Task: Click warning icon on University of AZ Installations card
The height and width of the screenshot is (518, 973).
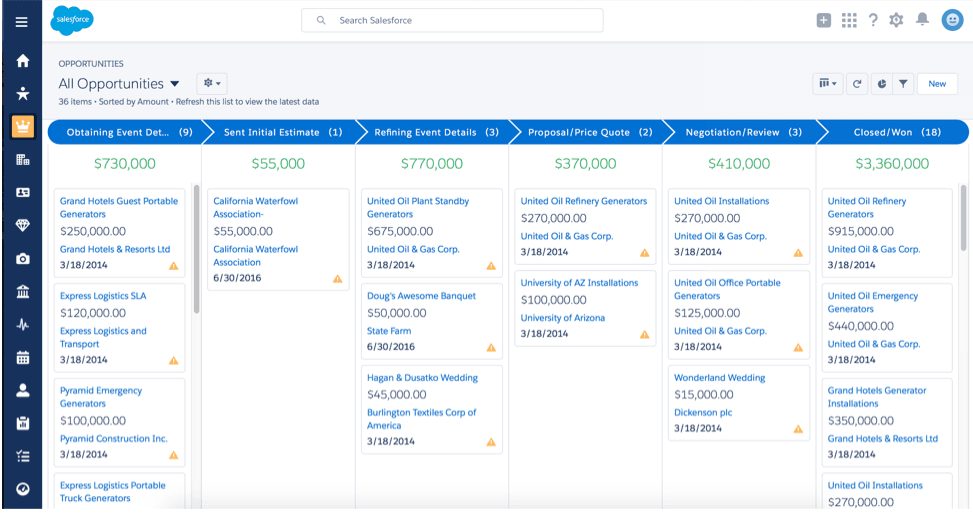Action: pyautogui.click(x=645, y=334)
